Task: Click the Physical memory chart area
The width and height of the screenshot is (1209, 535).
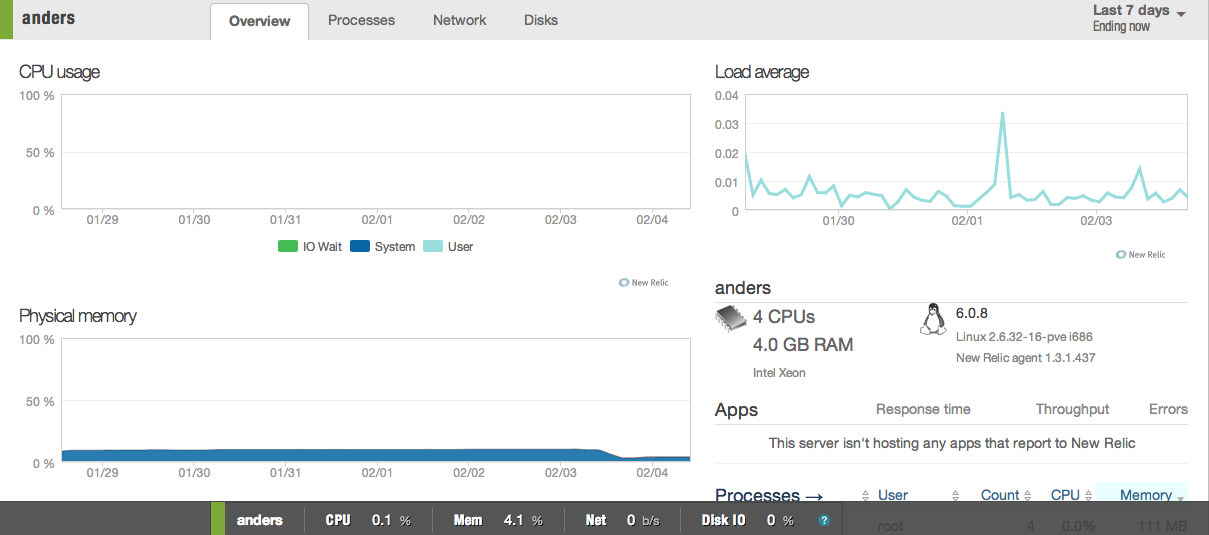Action: (x=376, y=401)
